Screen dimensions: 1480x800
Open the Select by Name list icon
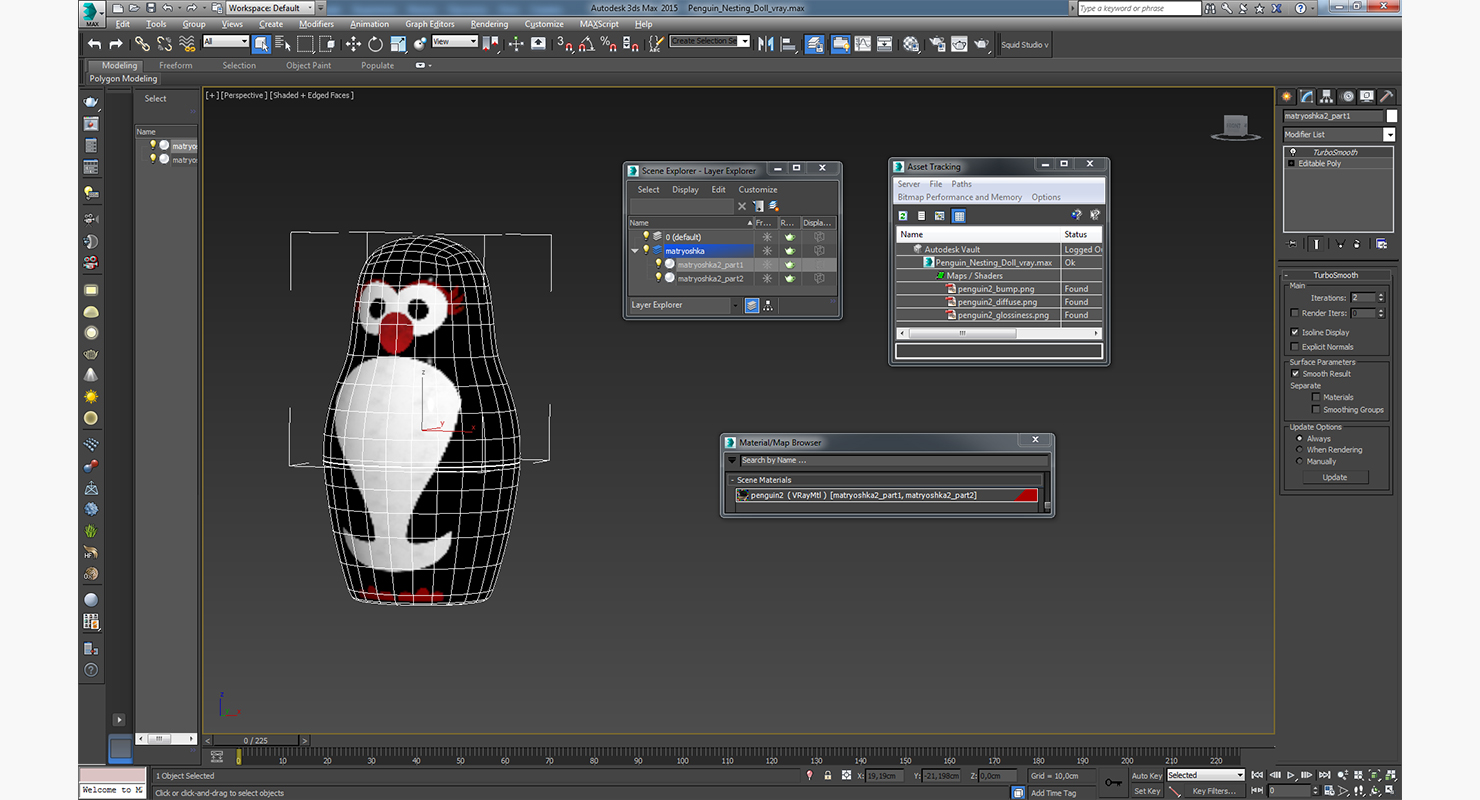[282, 44]
